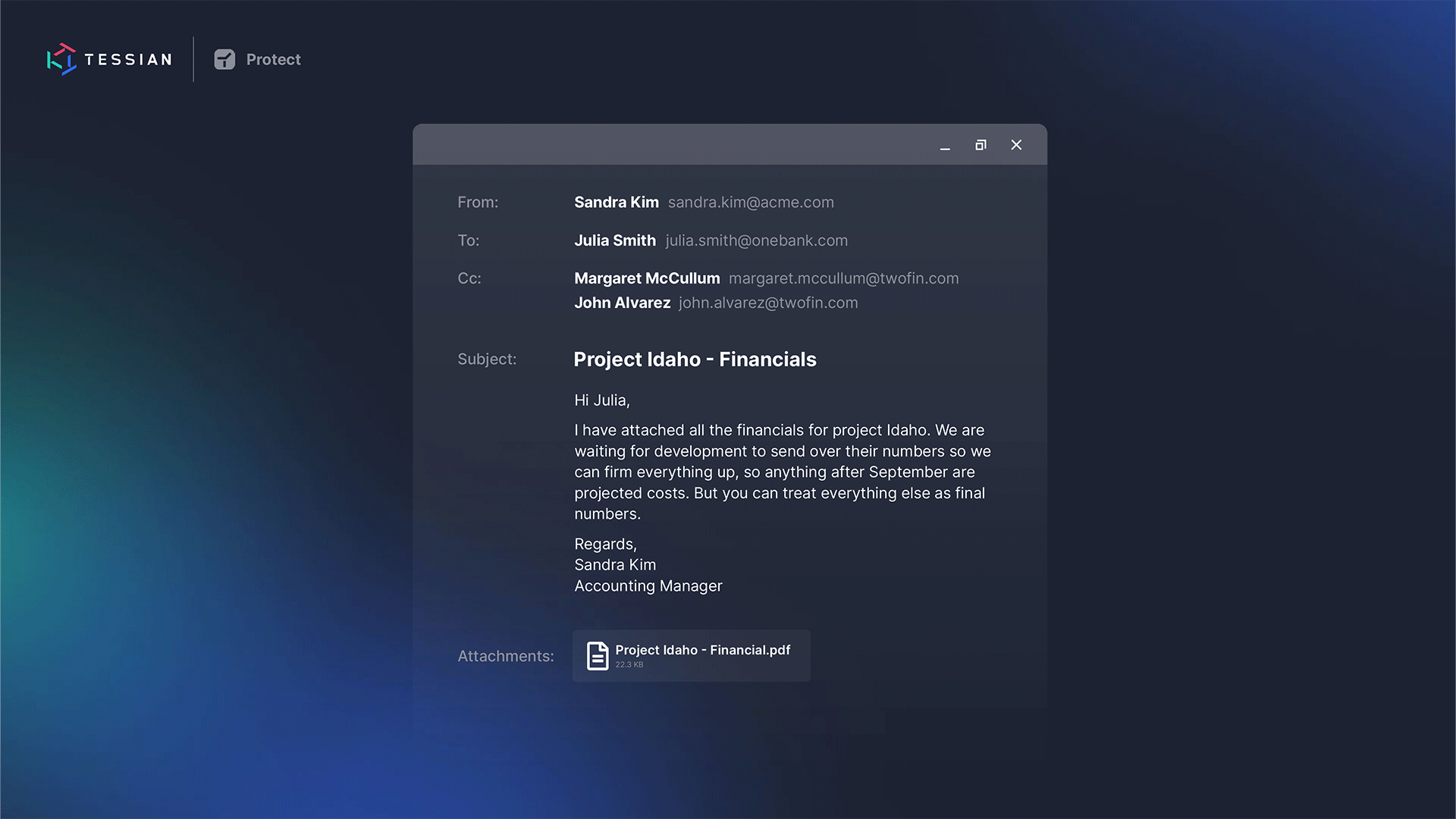Screen dimensions: 1456x819
Task: Click the TESSIAN wordmark text
Action: pos(128,59)
